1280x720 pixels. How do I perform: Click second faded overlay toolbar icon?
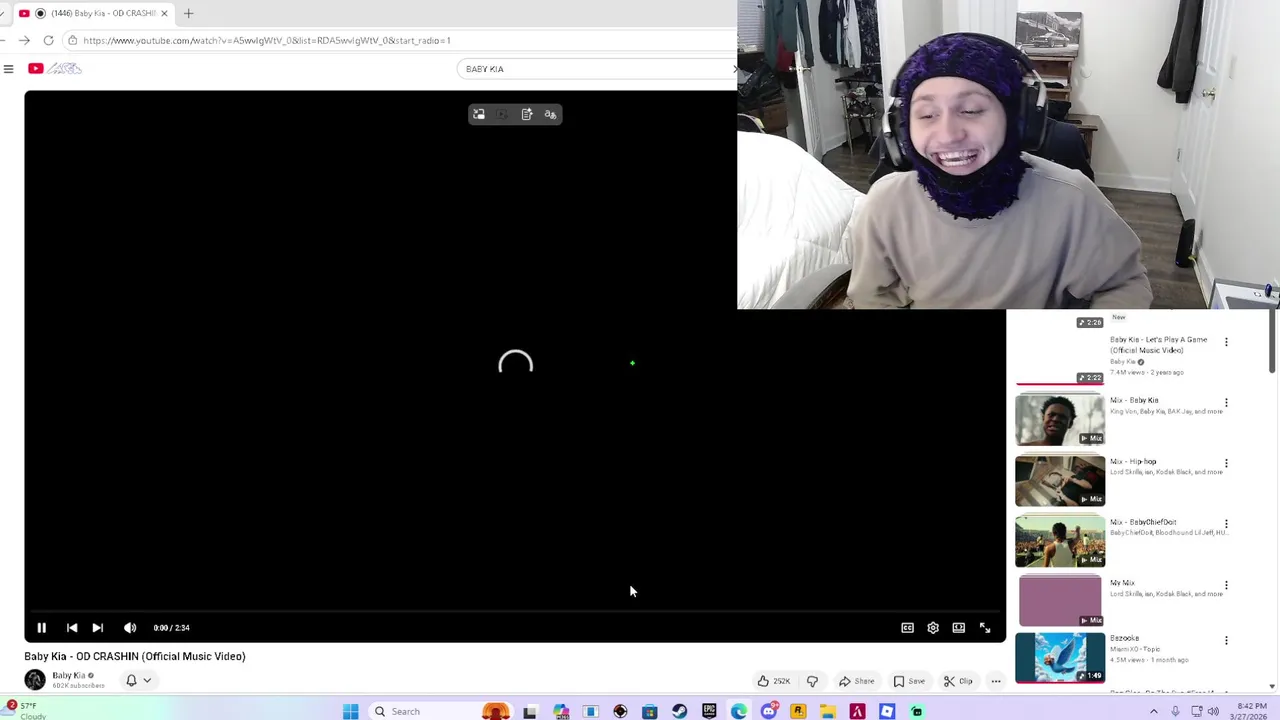502,115
